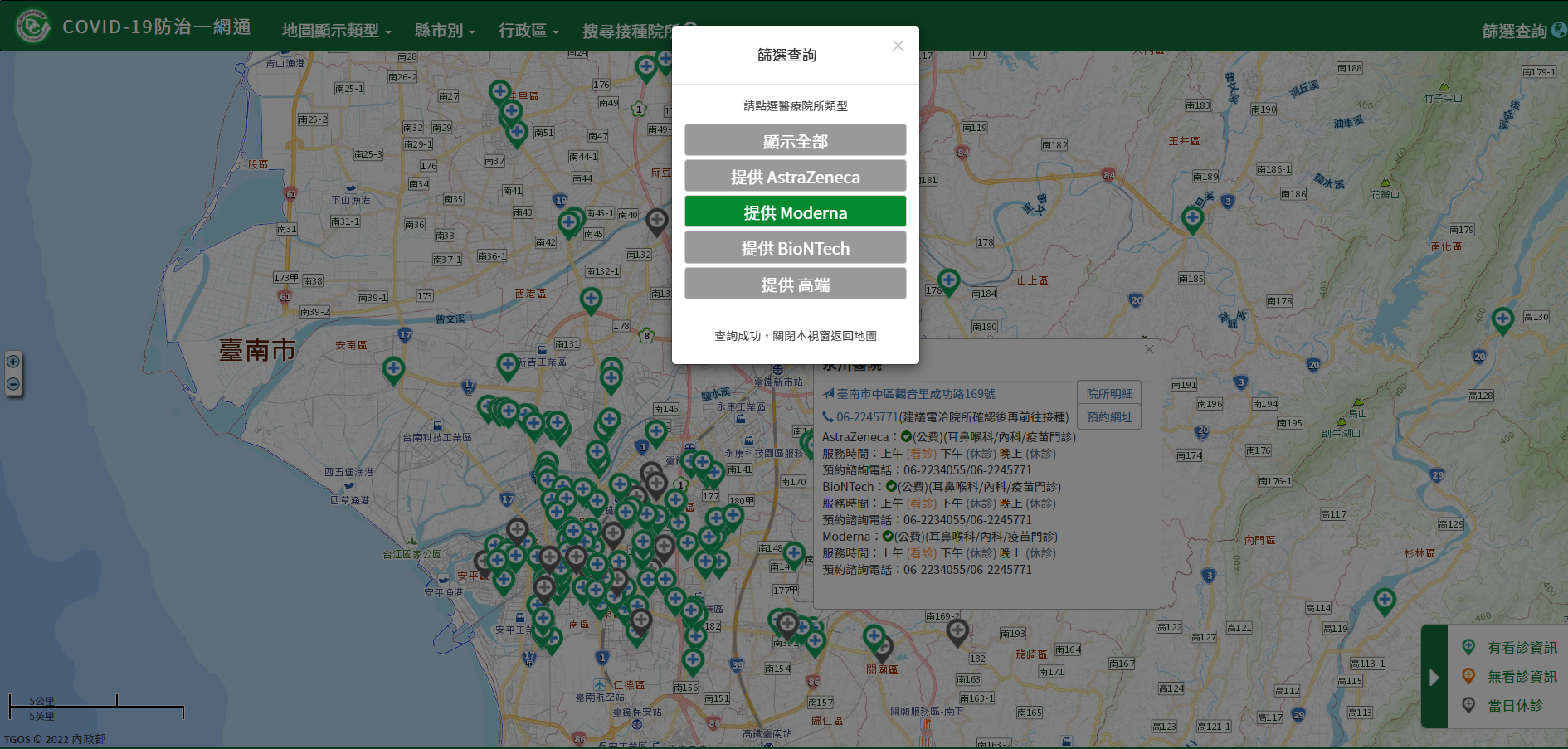
Task: Click the address link 臺南市中區觀音里成功路169號
Action: tap(916, 394)
